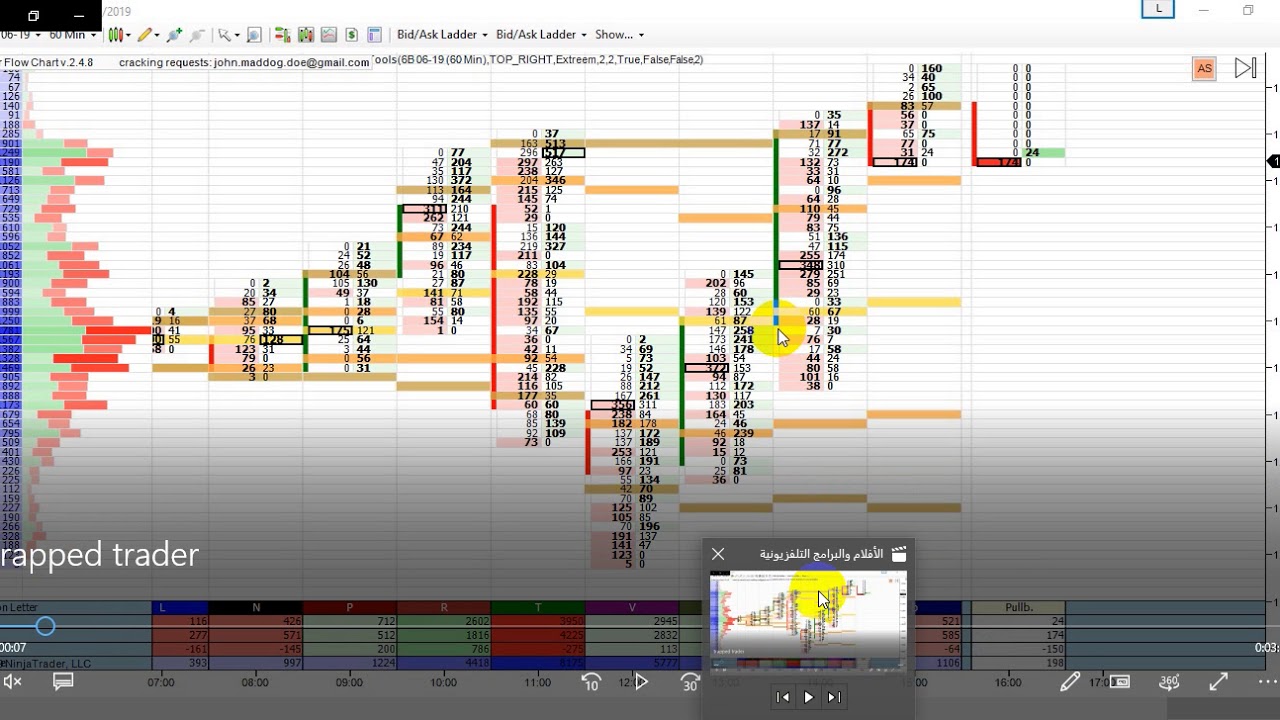Viewport: 1280px width, 720px height.
Task: Select the L column header
Action: pos(180,607)
